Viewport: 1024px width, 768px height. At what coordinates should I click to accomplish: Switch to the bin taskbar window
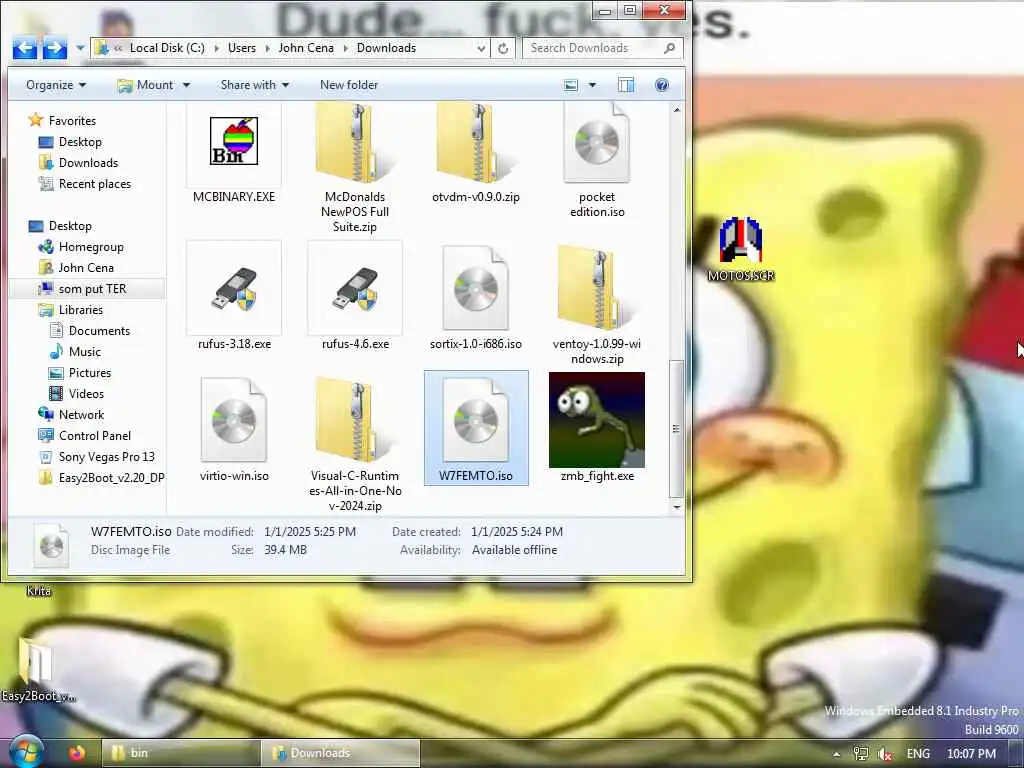click(181, 753)
